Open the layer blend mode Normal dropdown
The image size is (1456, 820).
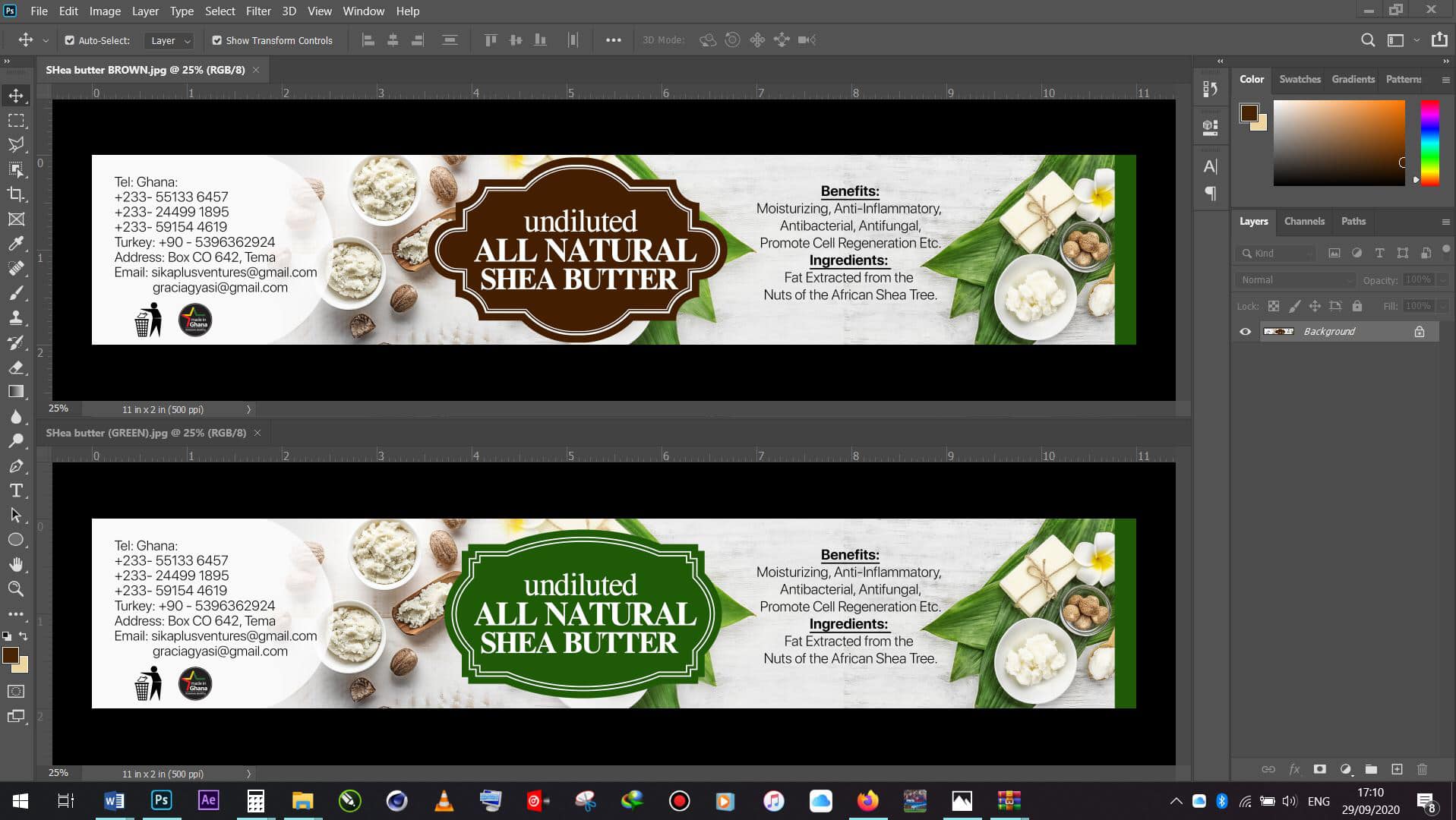point(1296,280)
